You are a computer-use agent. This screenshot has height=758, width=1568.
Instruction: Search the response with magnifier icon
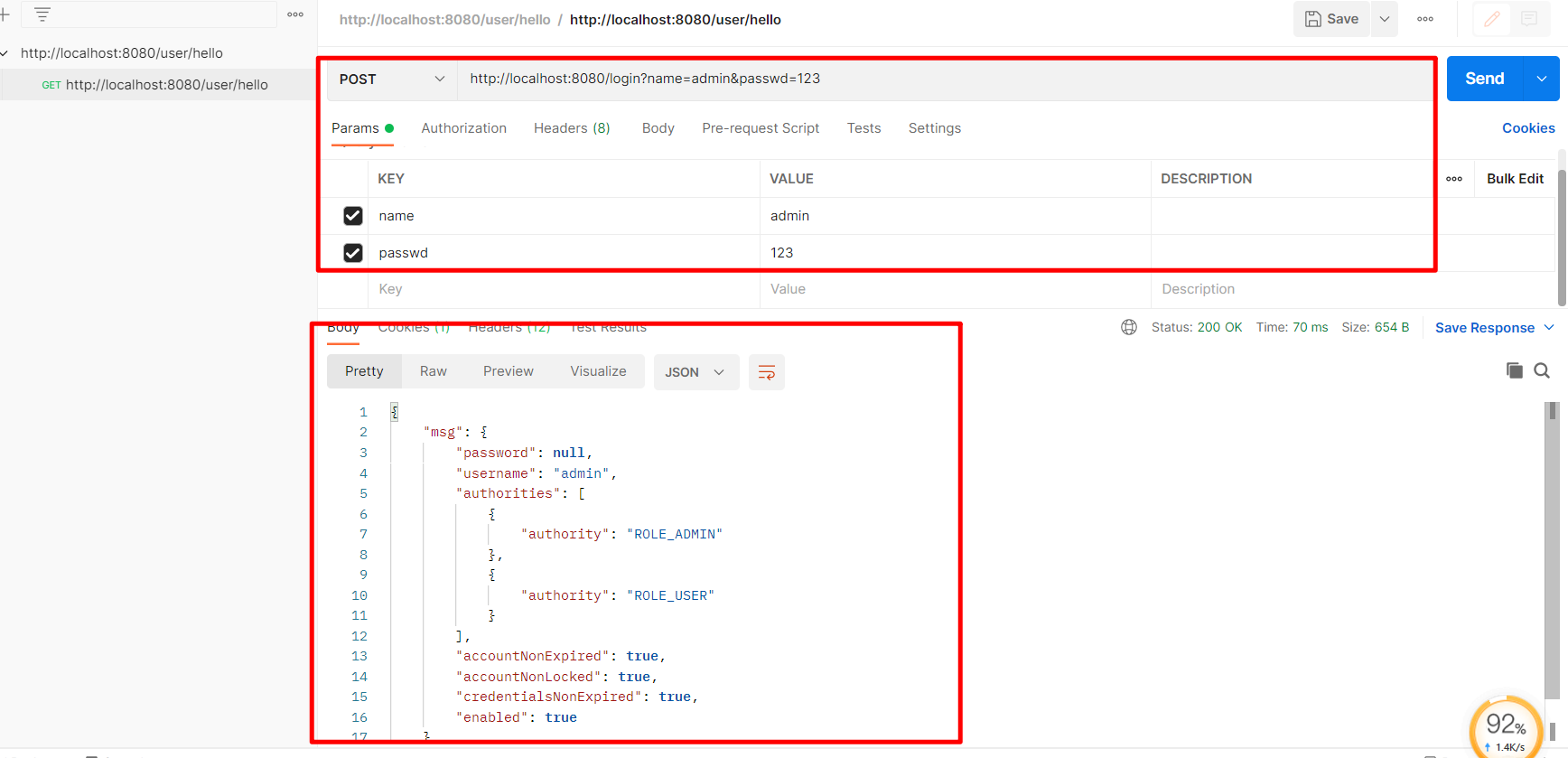(1542, 370)
